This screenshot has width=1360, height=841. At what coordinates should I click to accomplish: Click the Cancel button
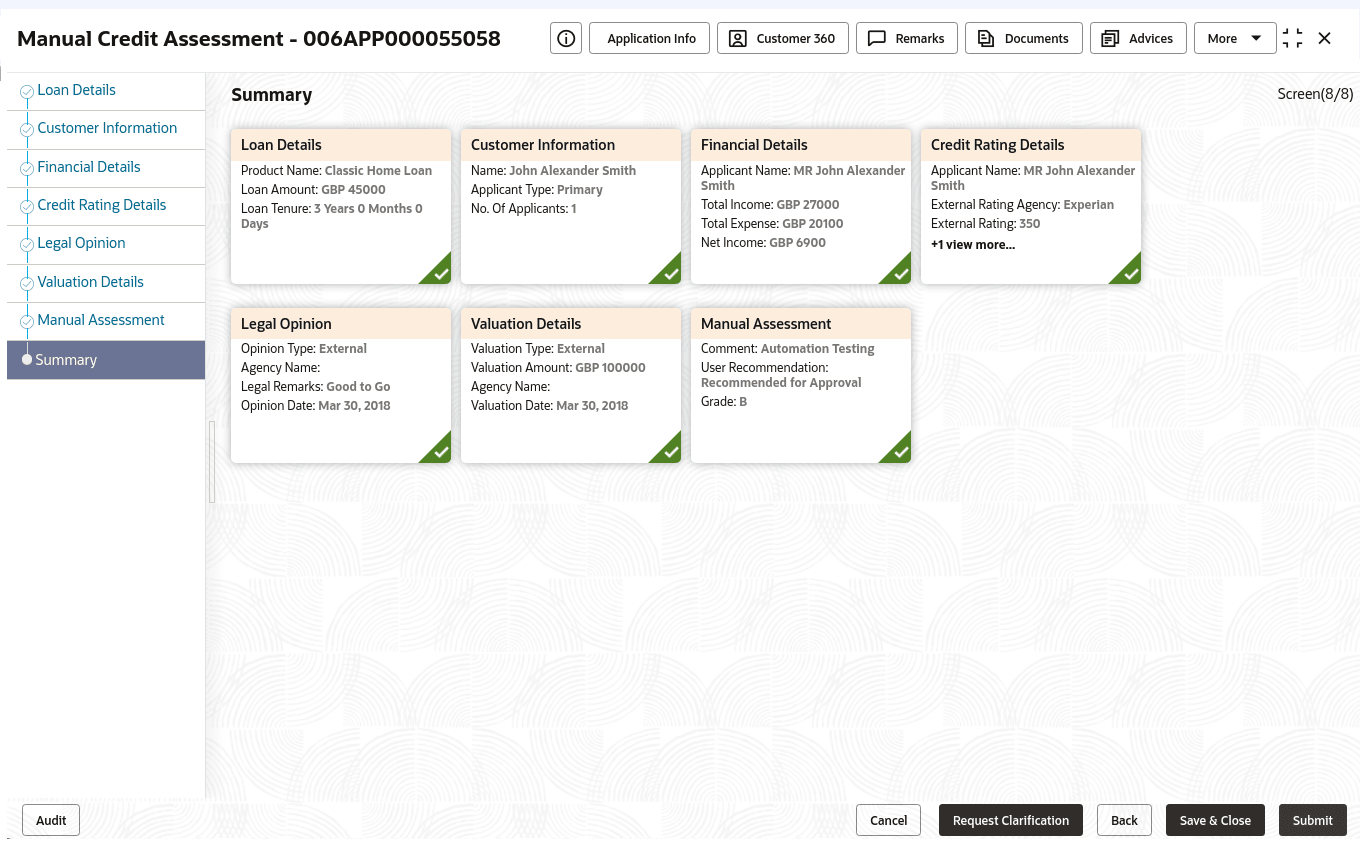pyautogui.click(x=888, y=820)
